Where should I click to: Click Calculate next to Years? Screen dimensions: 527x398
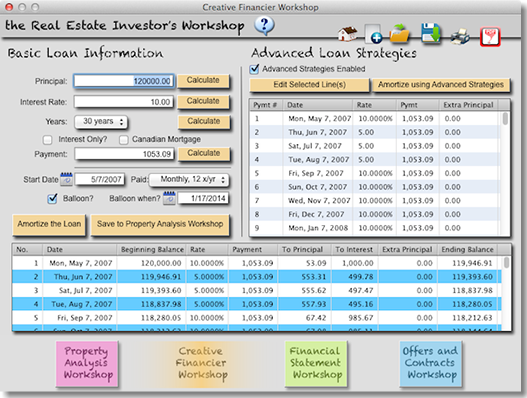point(204,121)
